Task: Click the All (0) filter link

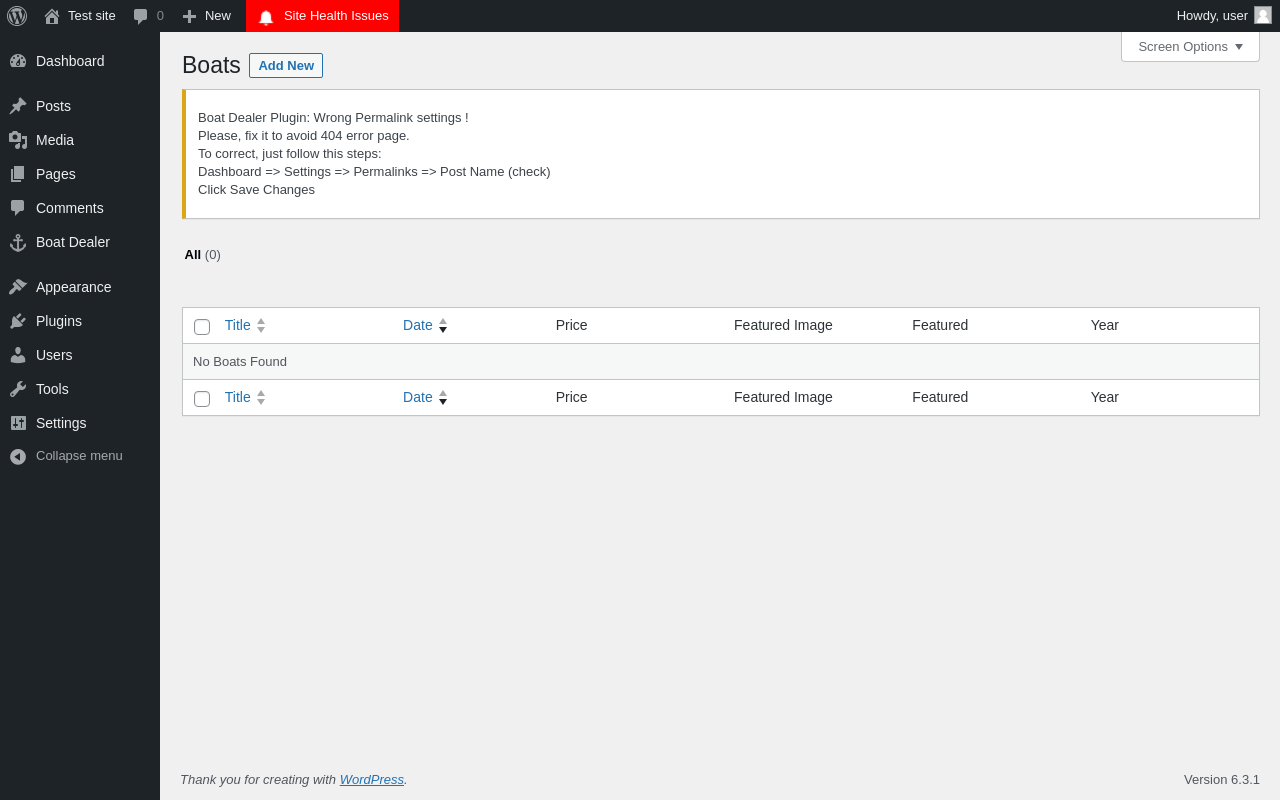Action: 203,255
